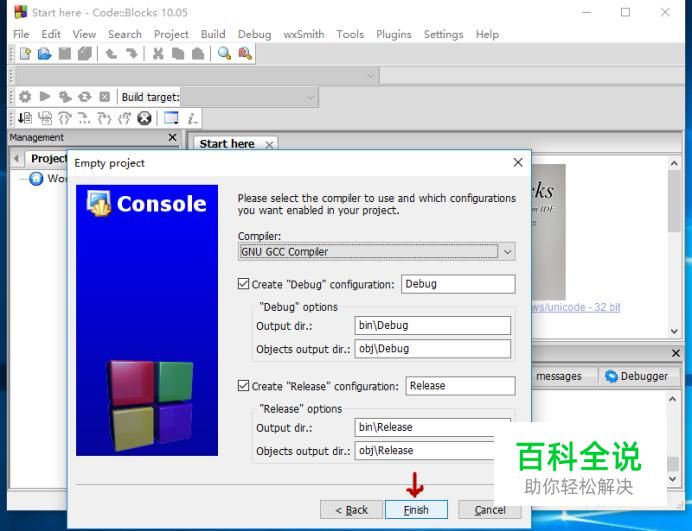Click the Run to cursor icon
The image size is (692, 531).
tap(45, 118)
